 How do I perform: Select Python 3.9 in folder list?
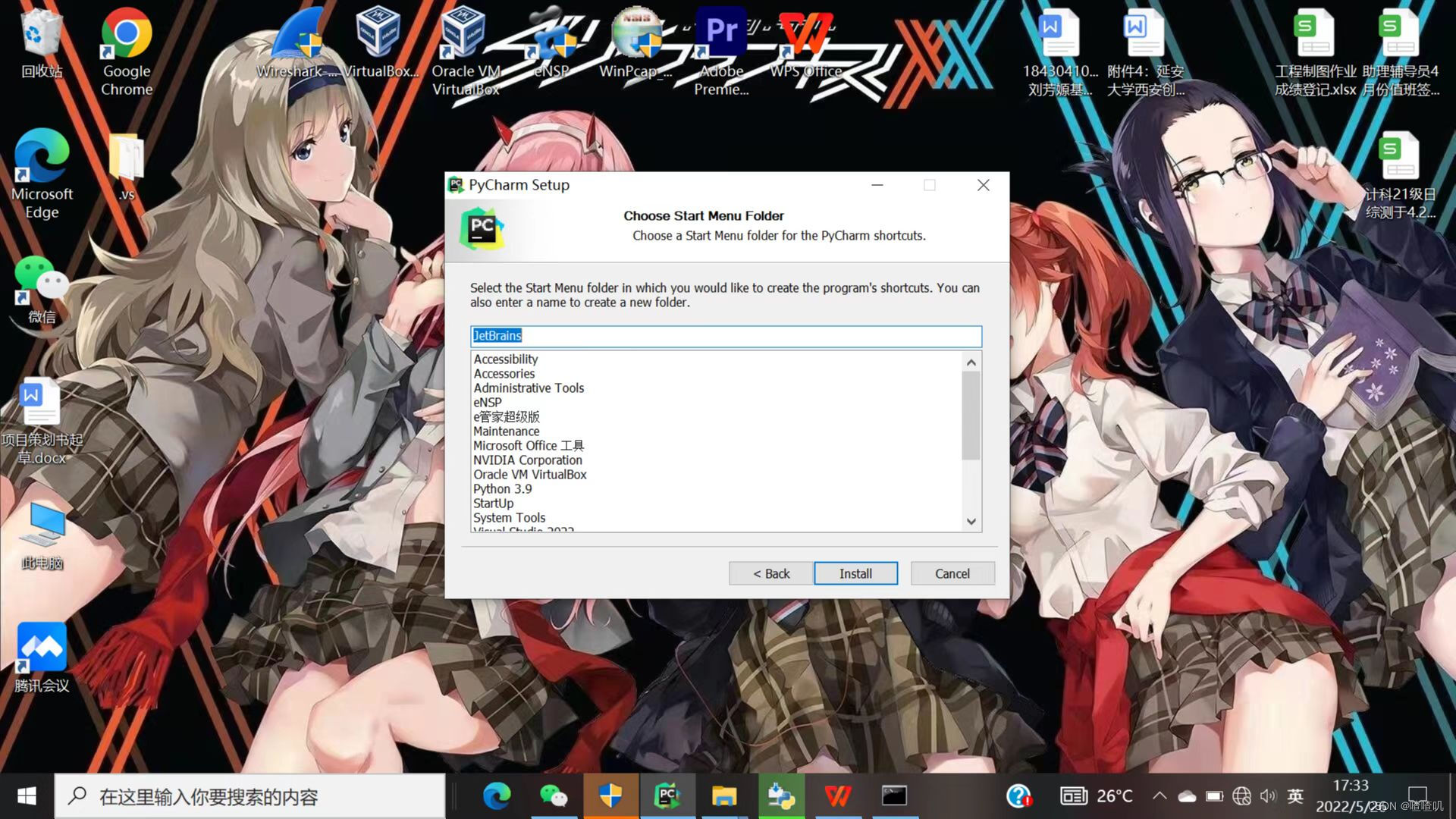click(502, 489)
